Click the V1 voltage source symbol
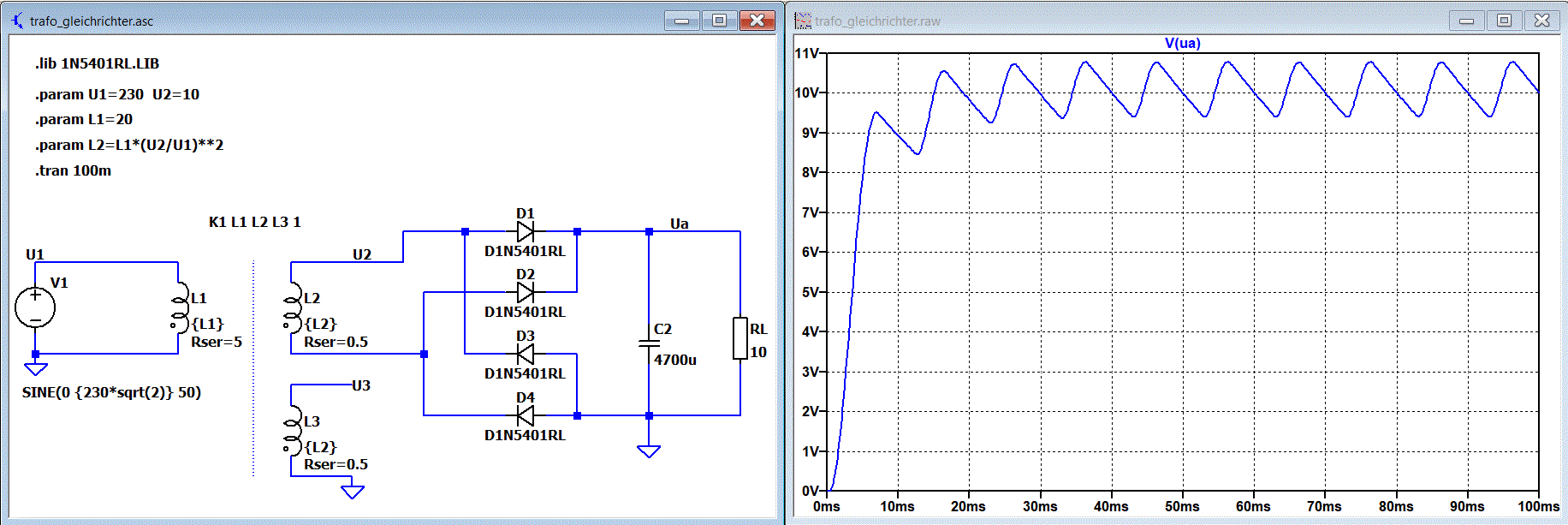This screenshot has height=525, width=1568. coord(35,307)
